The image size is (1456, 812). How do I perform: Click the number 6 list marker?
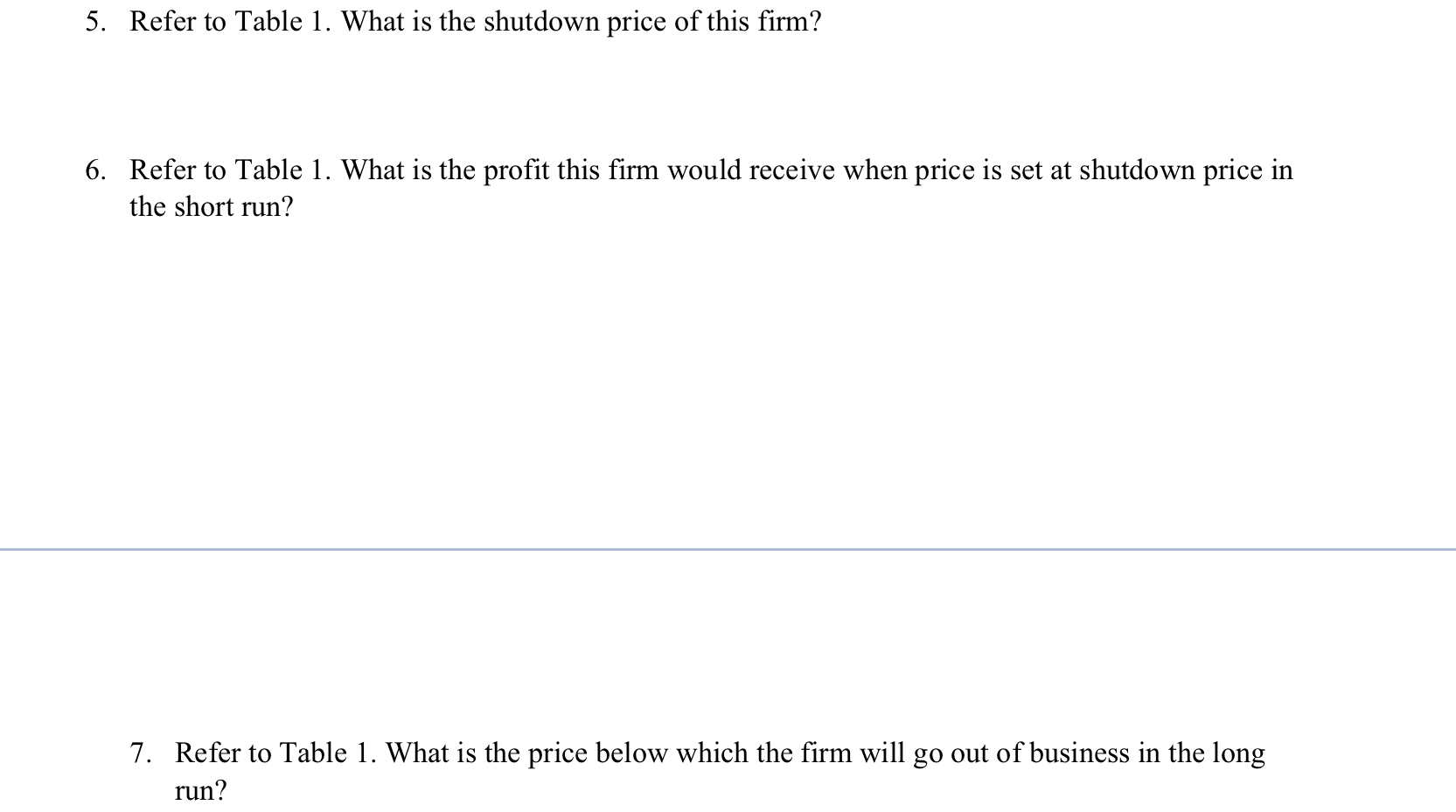click(x=95, y=170)
